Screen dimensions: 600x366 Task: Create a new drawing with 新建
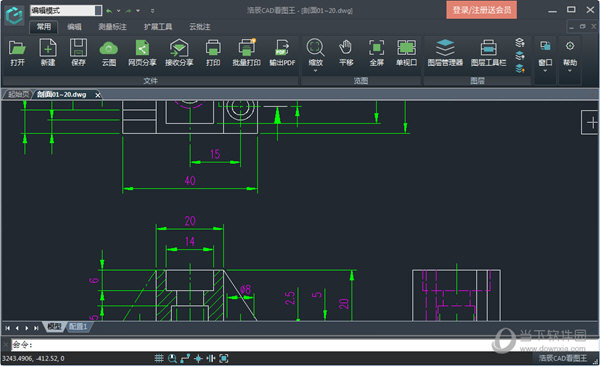tap(48, 52)
